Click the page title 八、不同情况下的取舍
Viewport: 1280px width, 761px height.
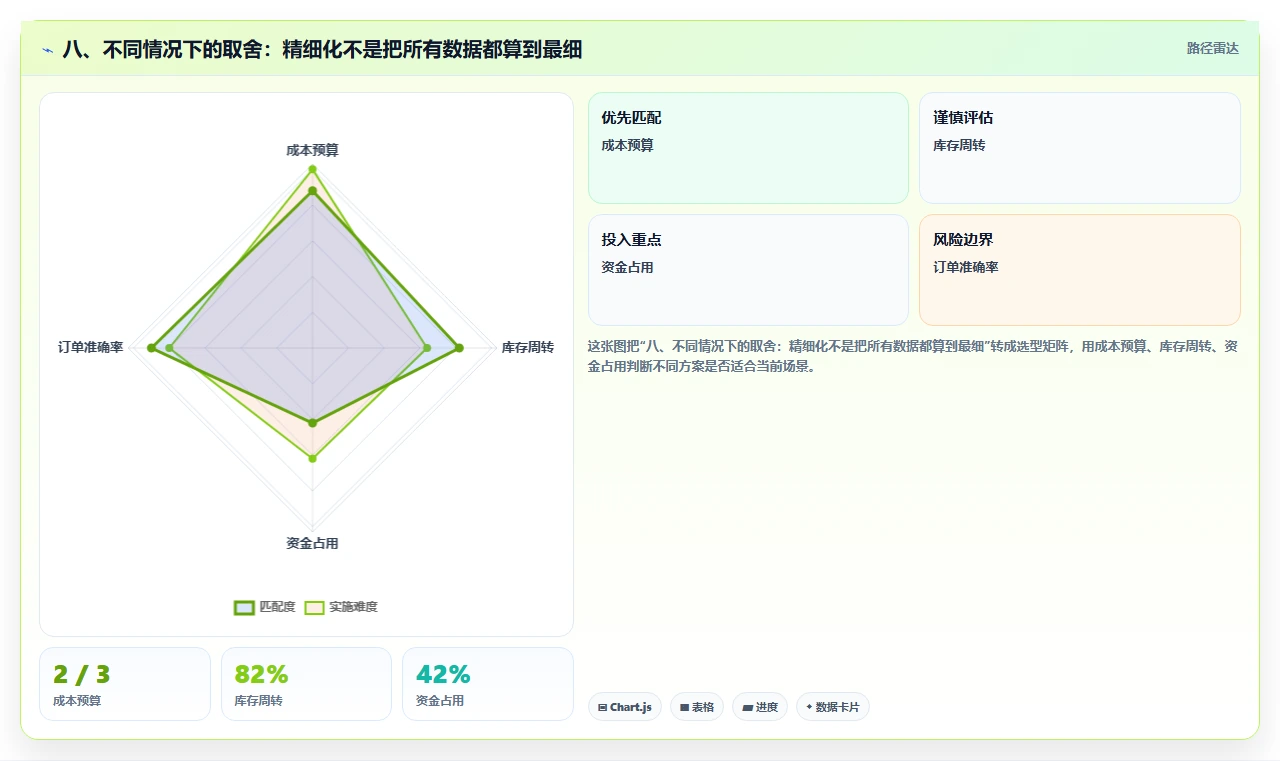pos(322,50)
